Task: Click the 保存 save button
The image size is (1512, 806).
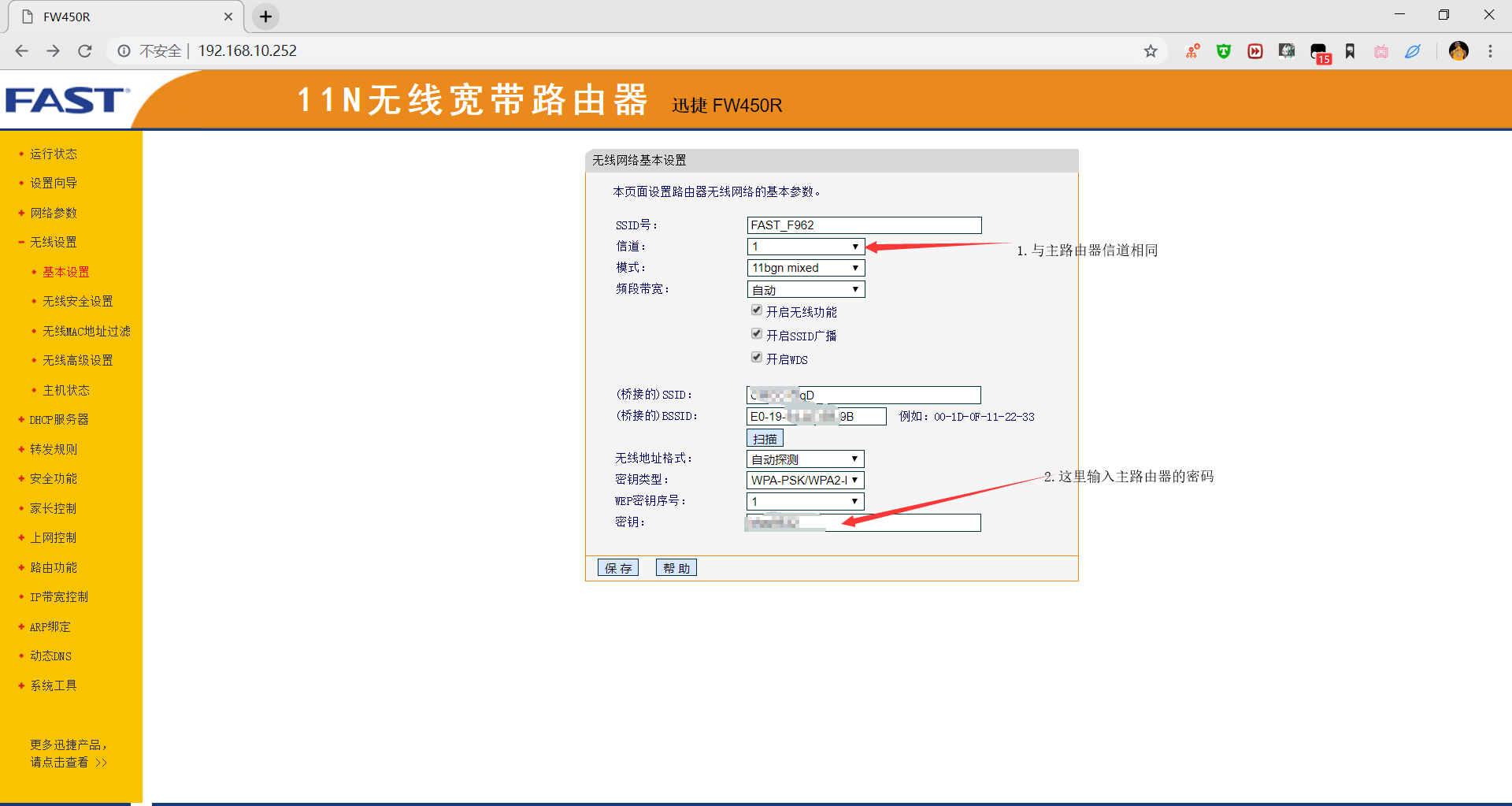Action: tap(618, 567)
